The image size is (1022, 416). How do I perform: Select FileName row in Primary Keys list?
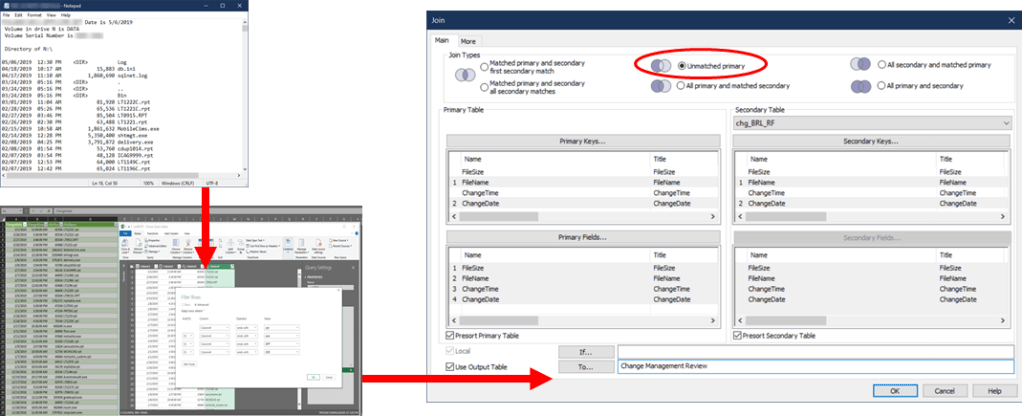[x=583, y=183]
